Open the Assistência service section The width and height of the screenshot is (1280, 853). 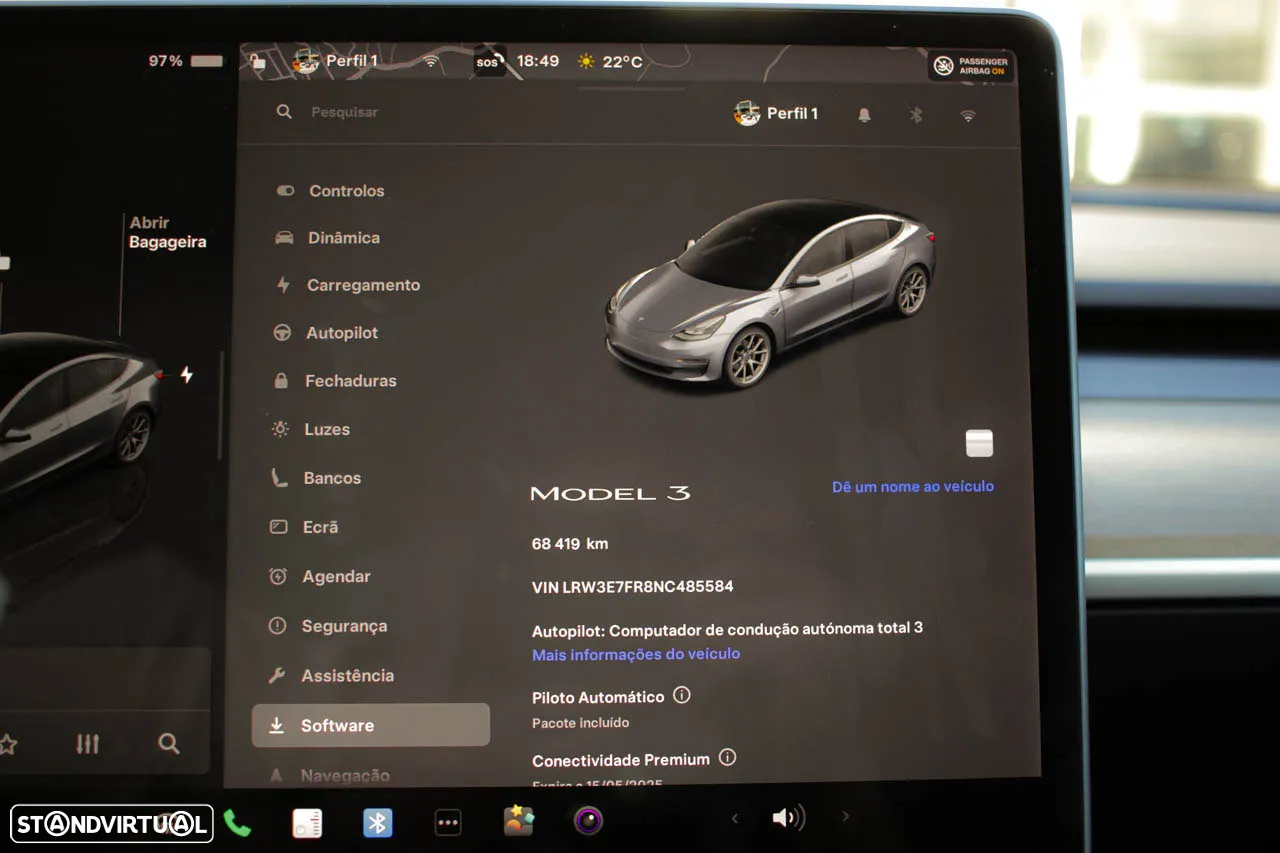click(331, 676)
